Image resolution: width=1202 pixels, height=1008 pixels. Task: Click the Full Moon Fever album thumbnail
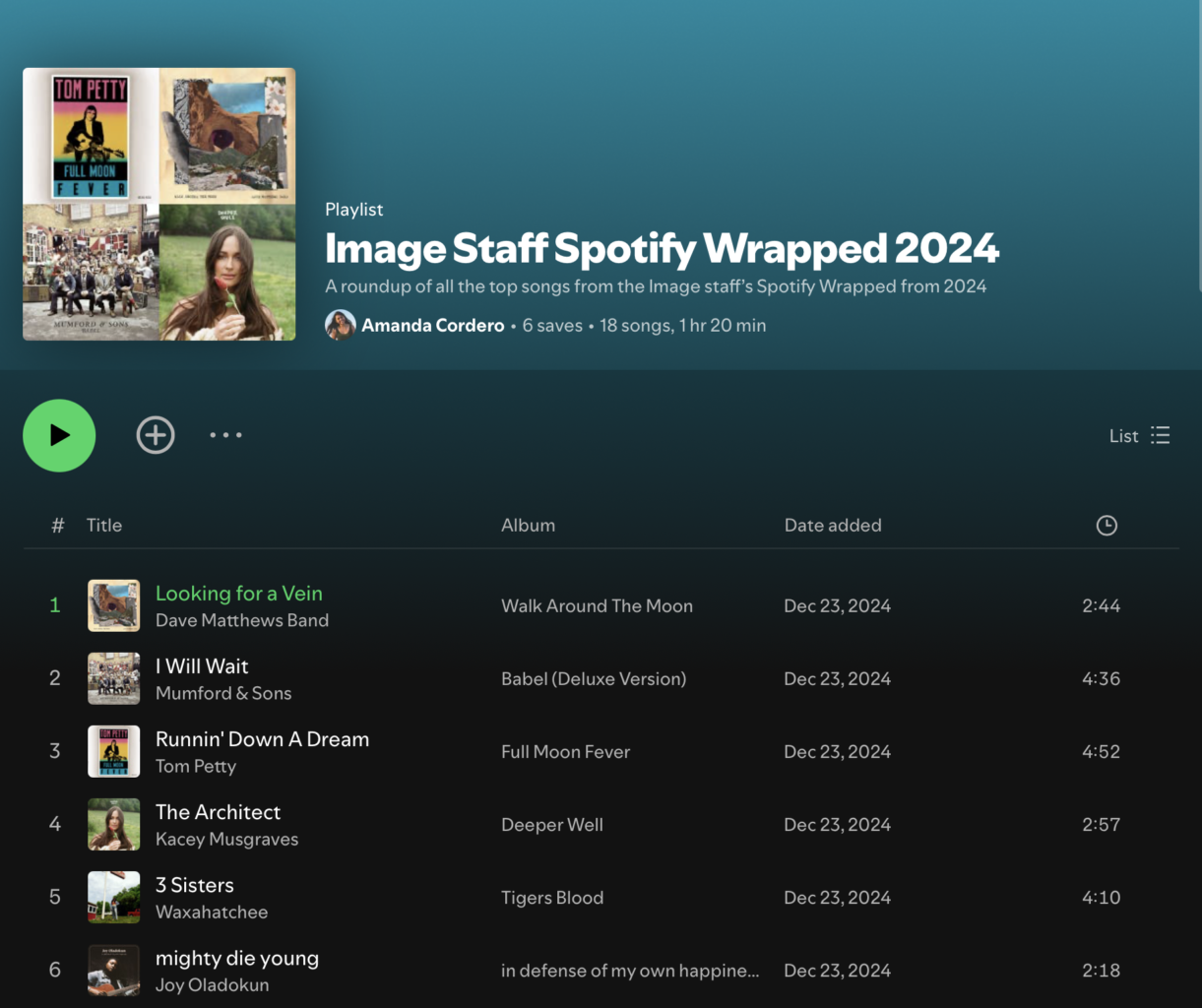coord(113,751)
